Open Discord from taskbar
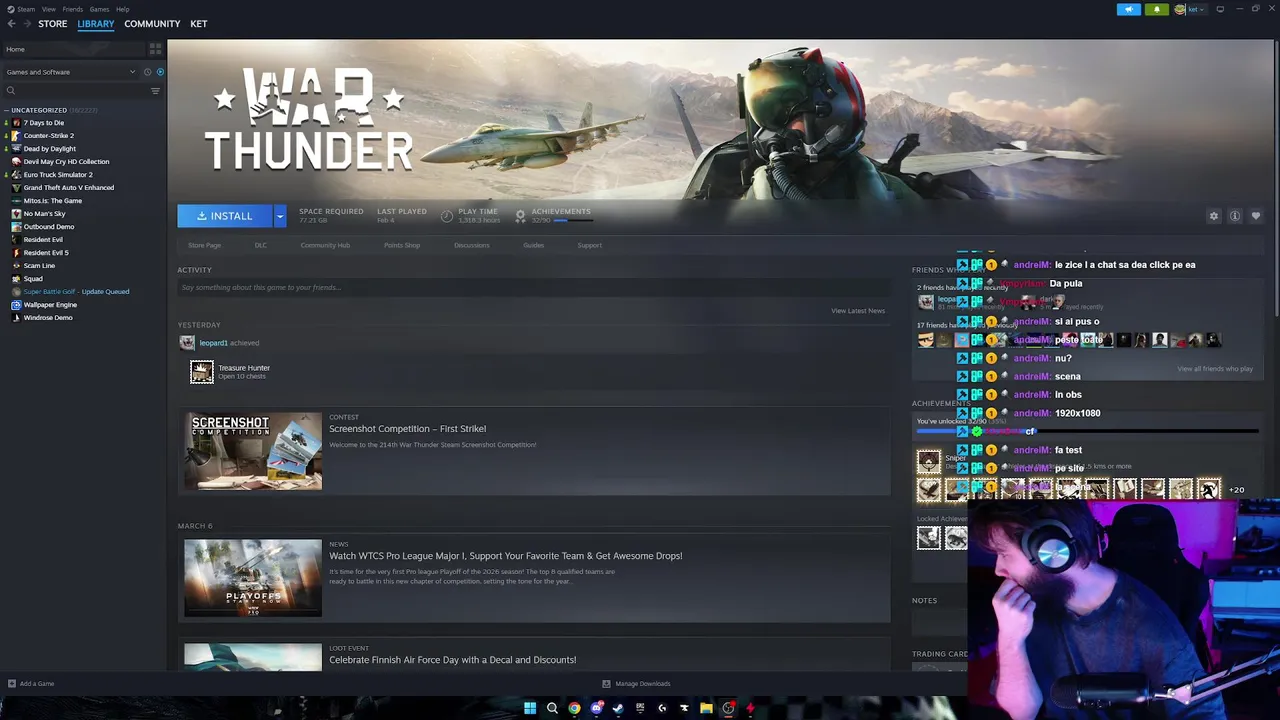This screenshot has height=720, width=1280. coord(596,708)
